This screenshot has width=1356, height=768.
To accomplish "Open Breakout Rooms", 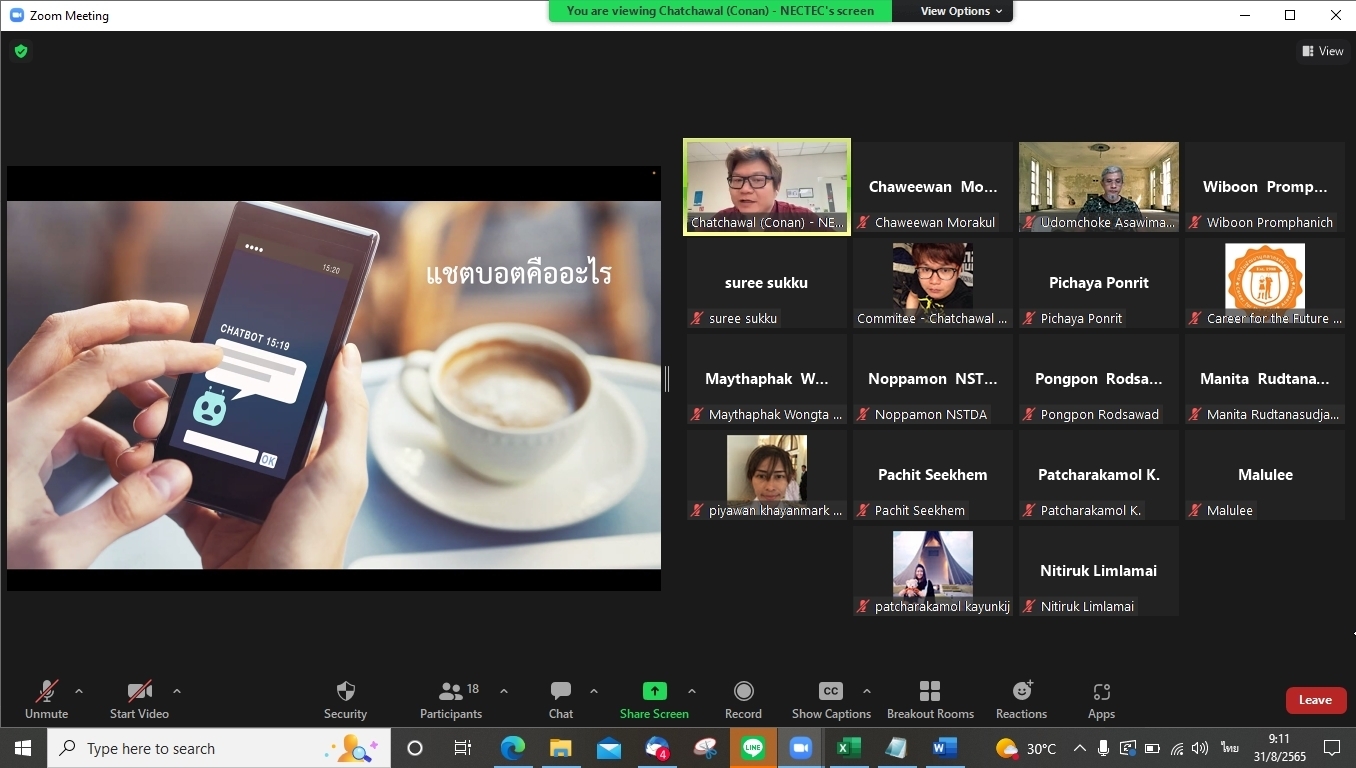I will (930, 692).
